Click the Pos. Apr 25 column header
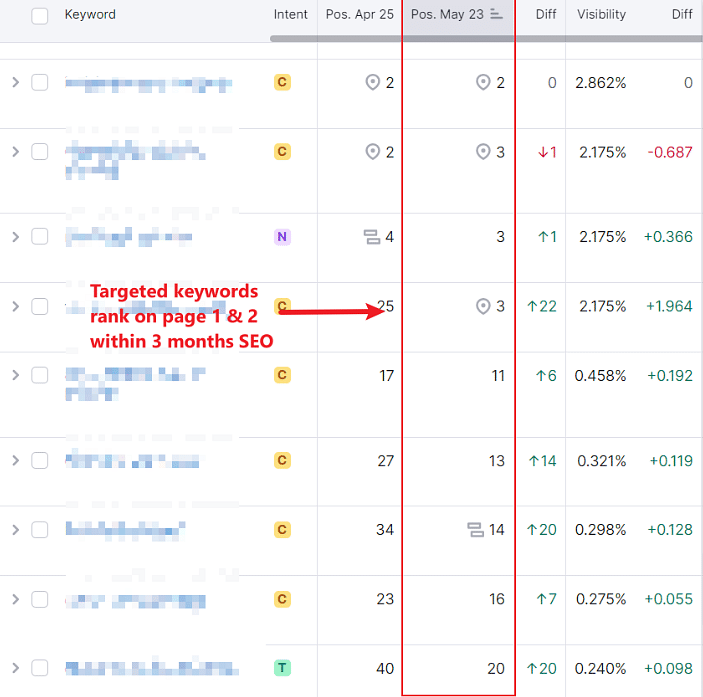703x697 pixels. tap(359, 15)
